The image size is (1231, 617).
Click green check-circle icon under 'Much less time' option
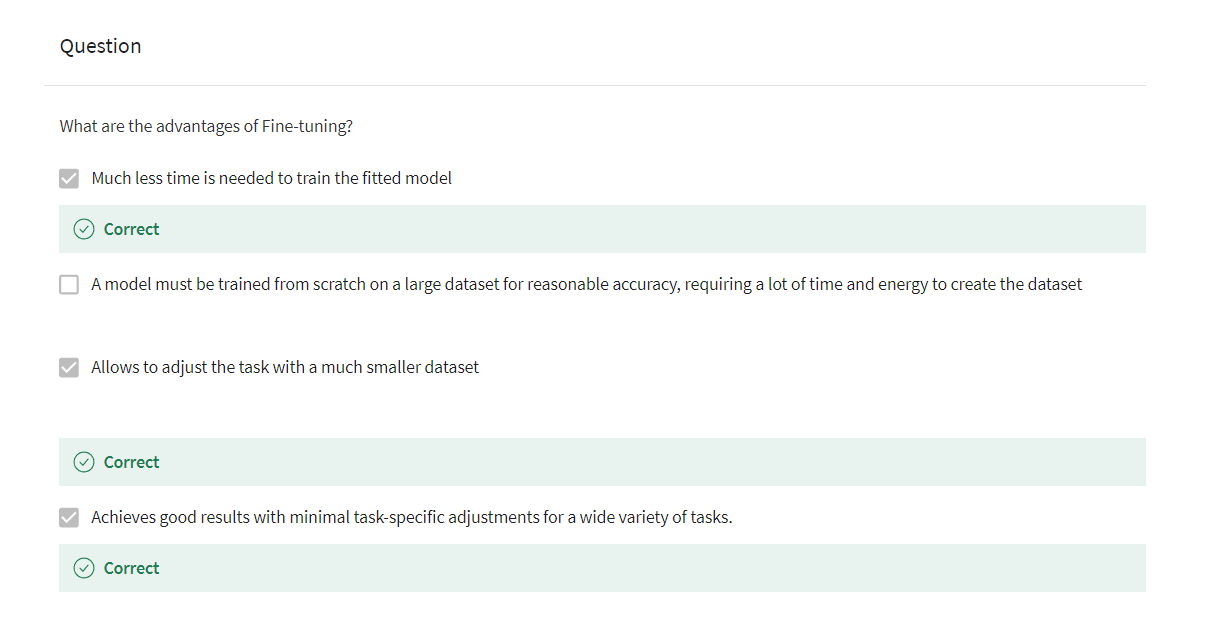84,229
